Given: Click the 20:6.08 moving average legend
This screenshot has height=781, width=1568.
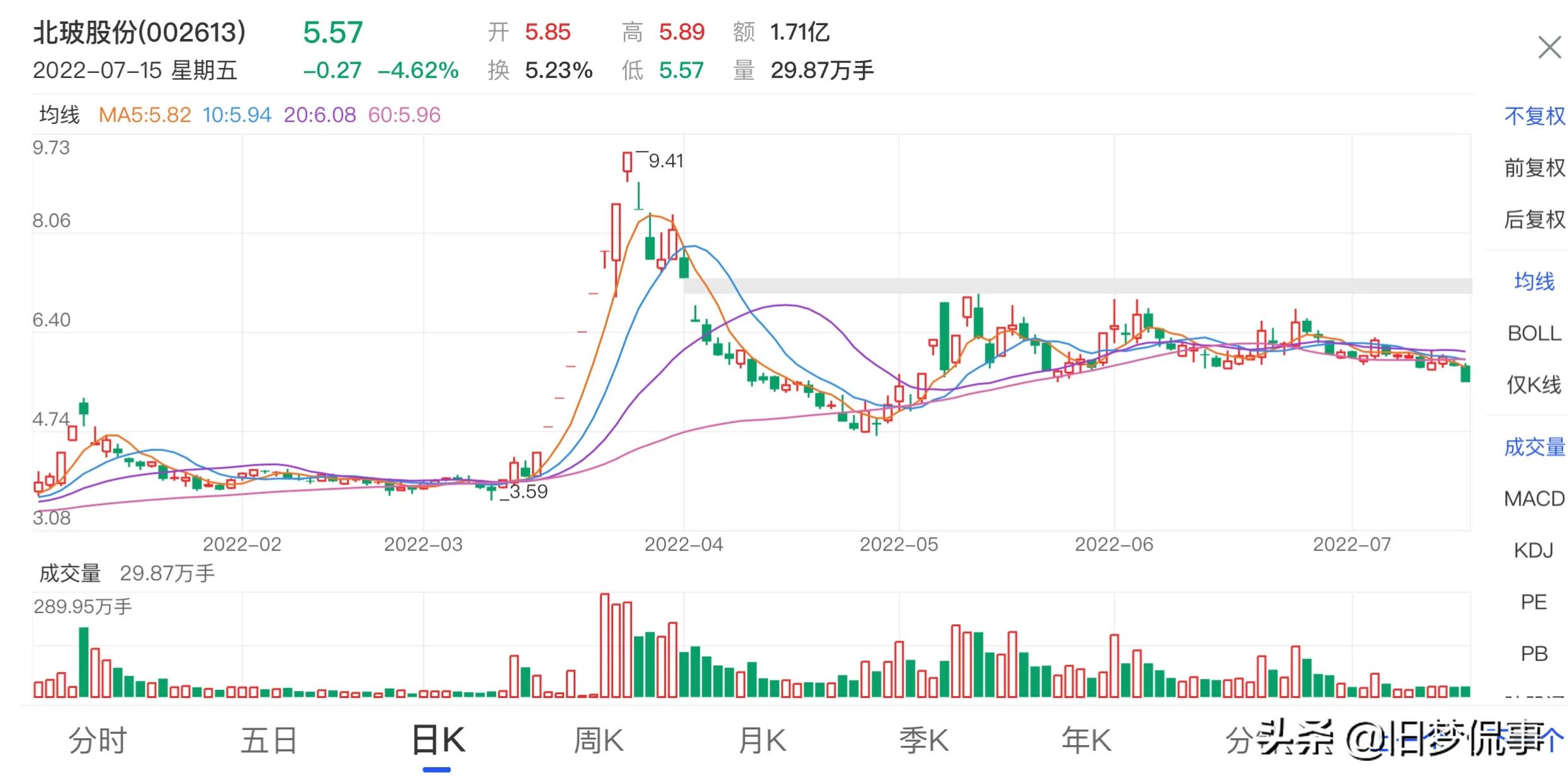Looking at the screenshot, I should 320,115.
